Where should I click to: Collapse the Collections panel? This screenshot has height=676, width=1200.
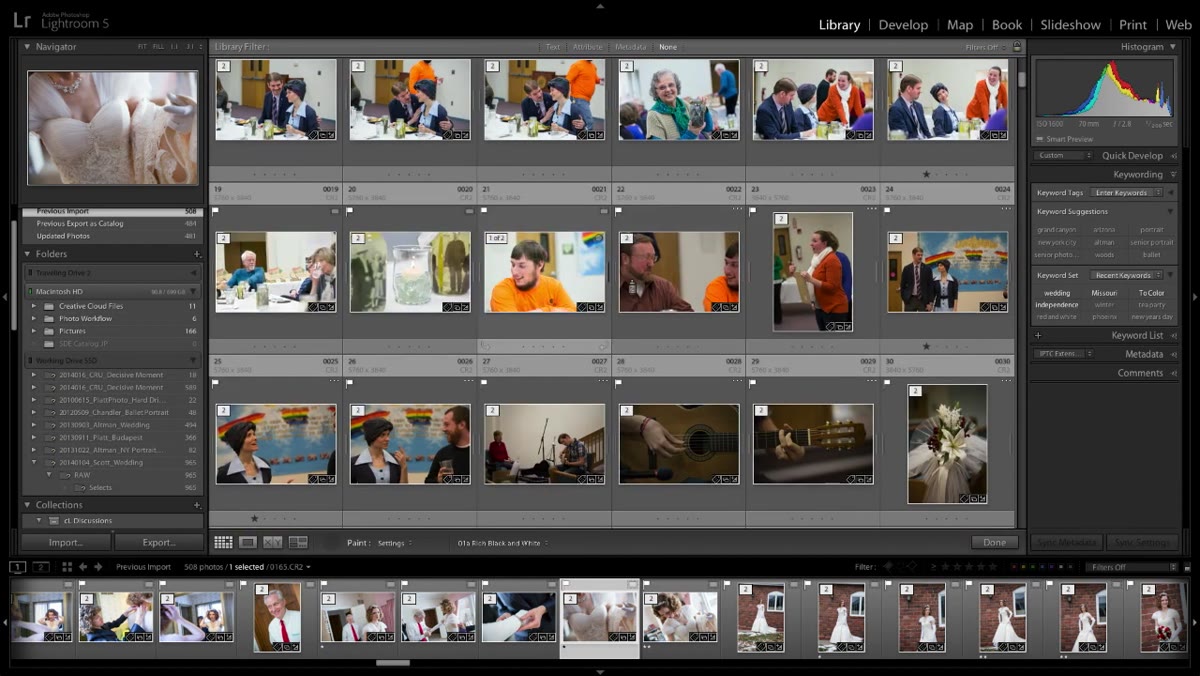click(27, 505)
